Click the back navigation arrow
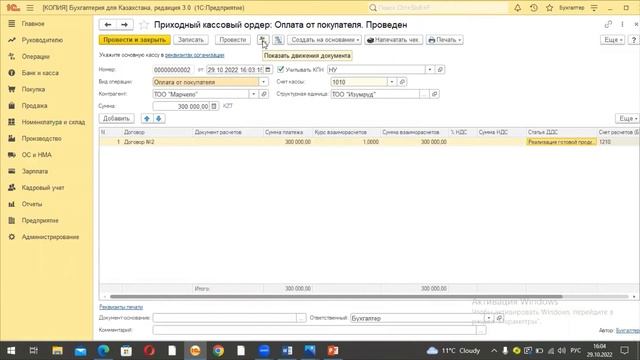The image size is (640, 360). coord(108,25)
